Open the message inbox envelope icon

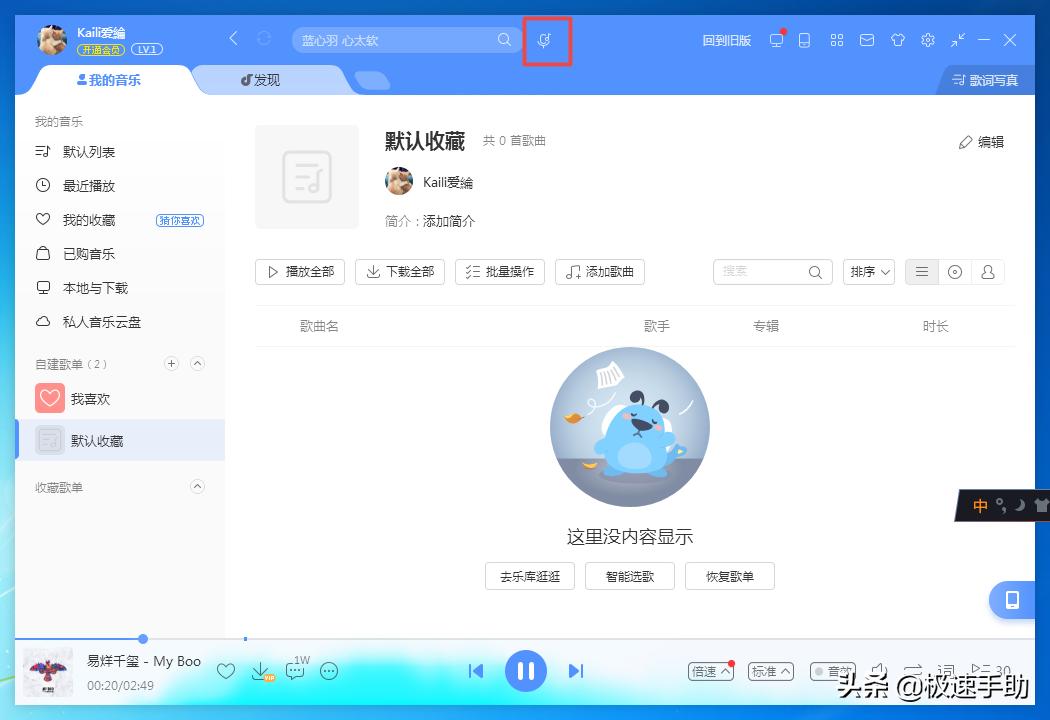[x=868, y=40]
